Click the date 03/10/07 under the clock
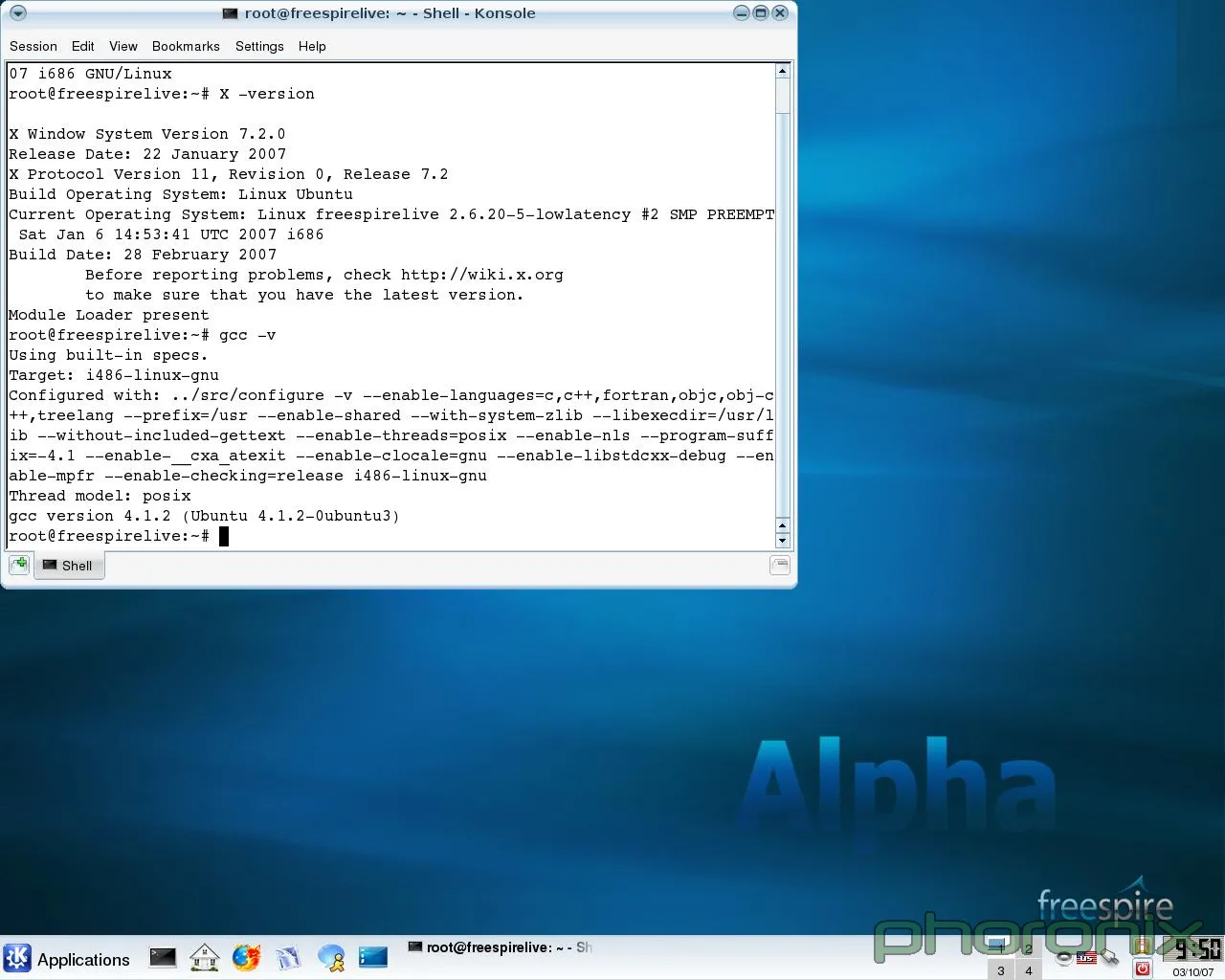The width and height of the screenshot is (1225, 980). point(1192,972)
